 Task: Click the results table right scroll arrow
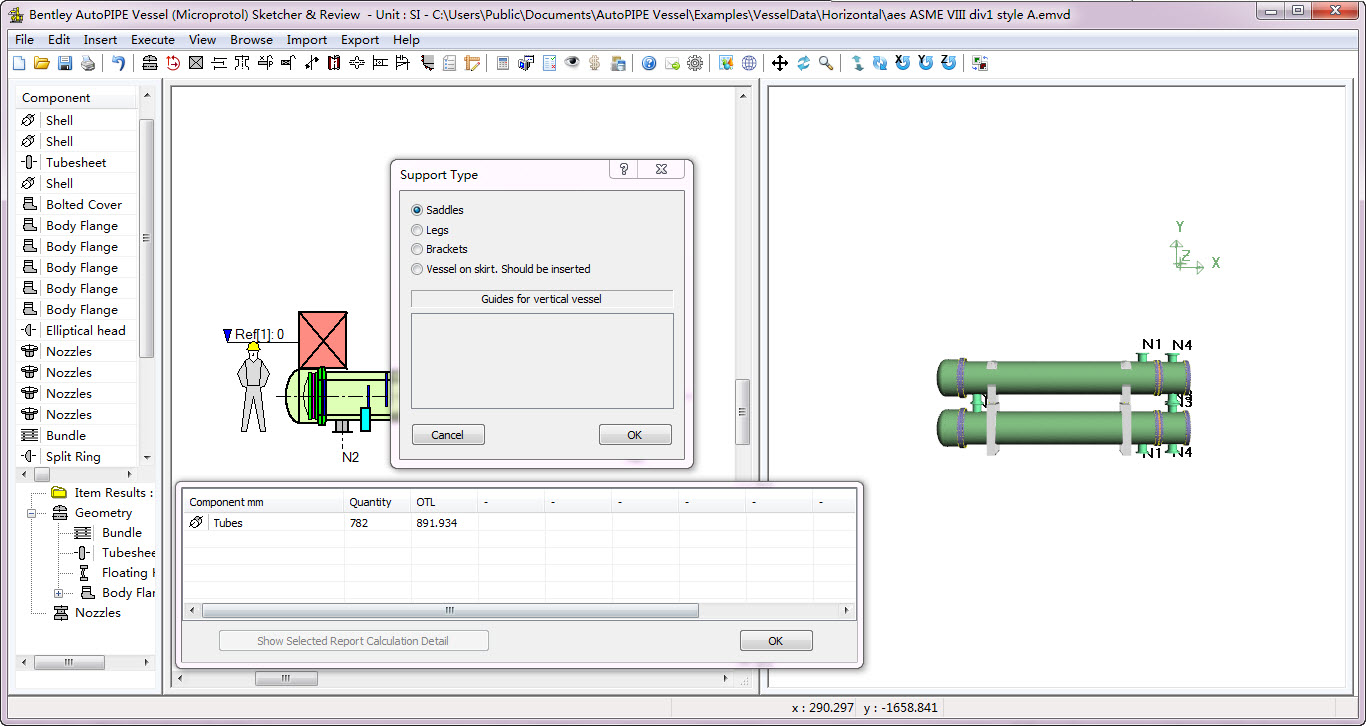point(847,610)
